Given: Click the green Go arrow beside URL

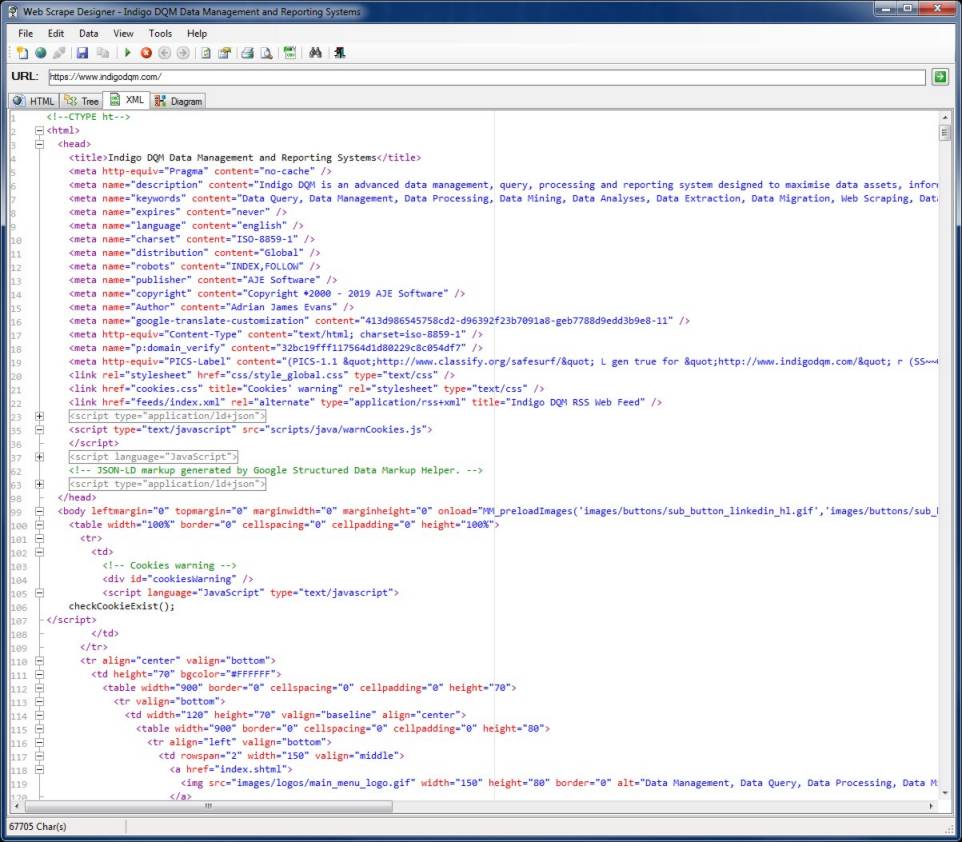Looking at the screenshot, I should point(940,77).
